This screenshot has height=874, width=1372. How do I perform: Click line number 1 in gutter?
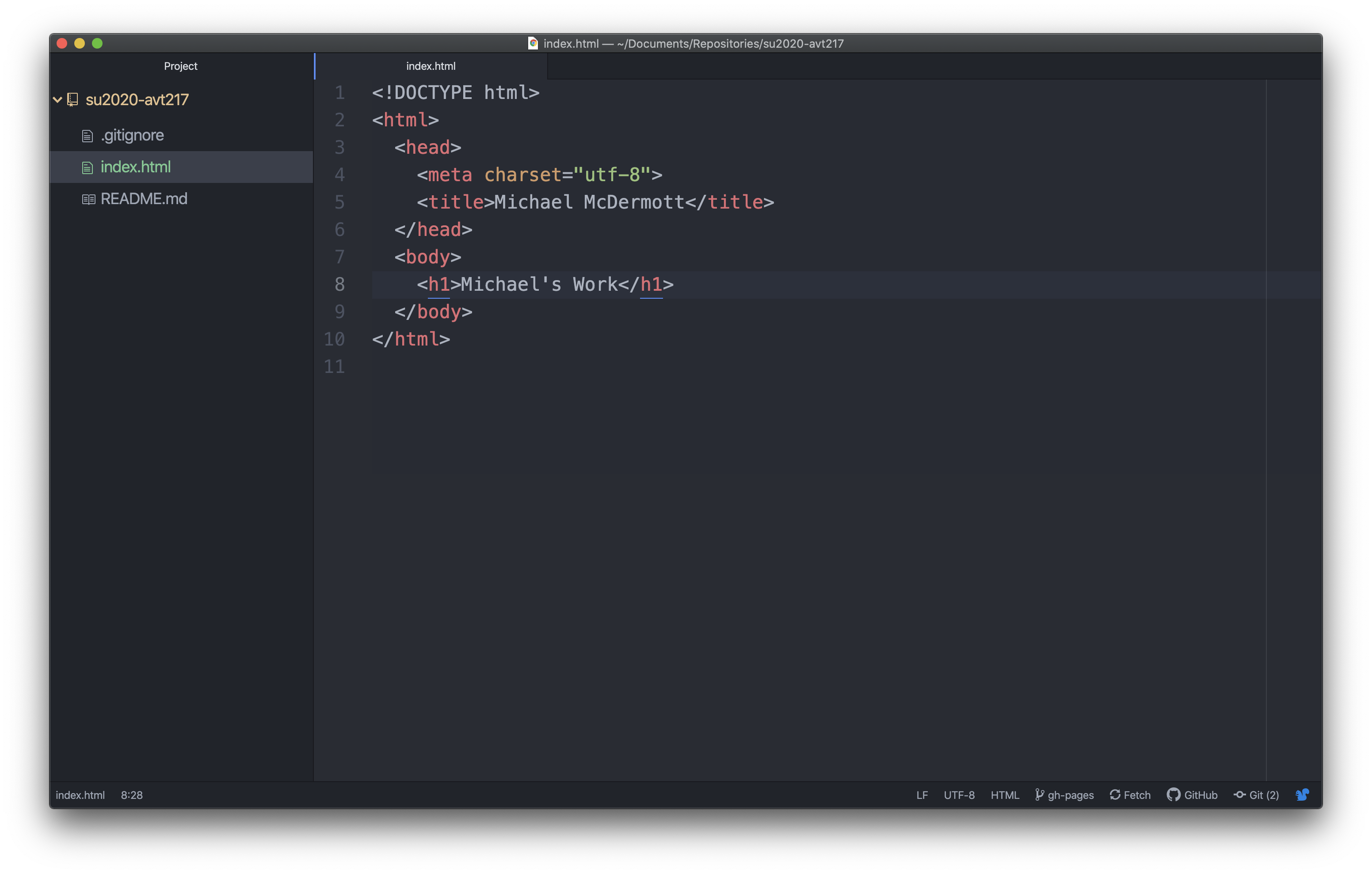coord(339,92)
